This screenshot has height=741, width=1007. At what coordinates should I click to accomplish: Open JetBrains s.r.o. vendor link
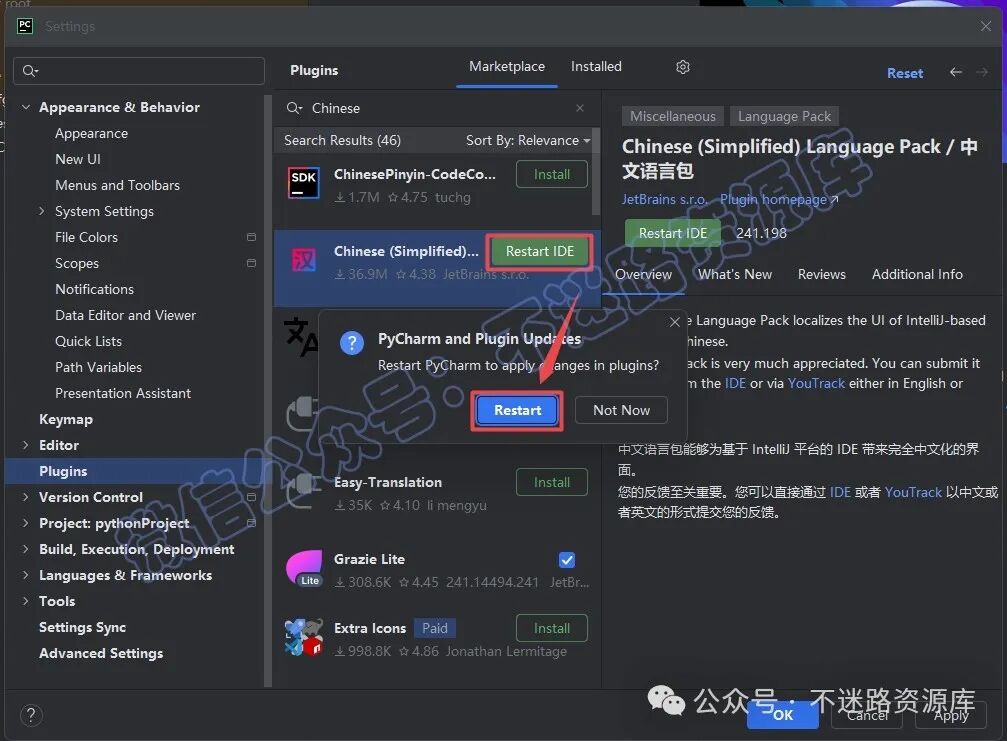point(664,199)
